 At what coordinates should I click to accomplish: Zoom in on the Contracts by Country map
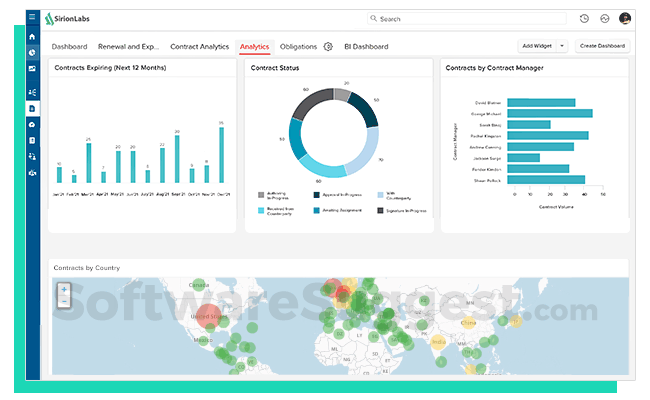click(64, 289)
